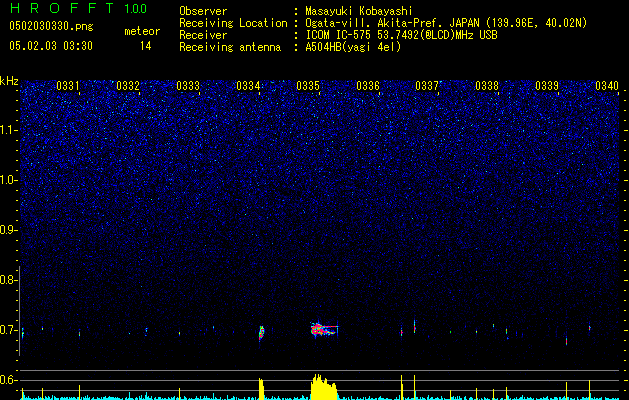Click the meteor count value 14

(146, 46)
